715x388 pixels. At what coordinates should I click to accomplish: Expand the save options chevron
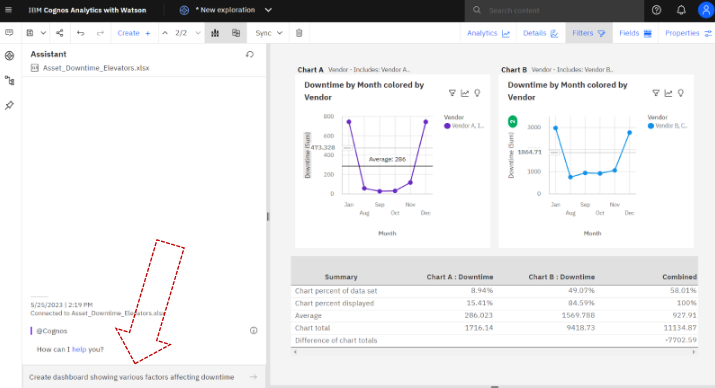(43, 33)
